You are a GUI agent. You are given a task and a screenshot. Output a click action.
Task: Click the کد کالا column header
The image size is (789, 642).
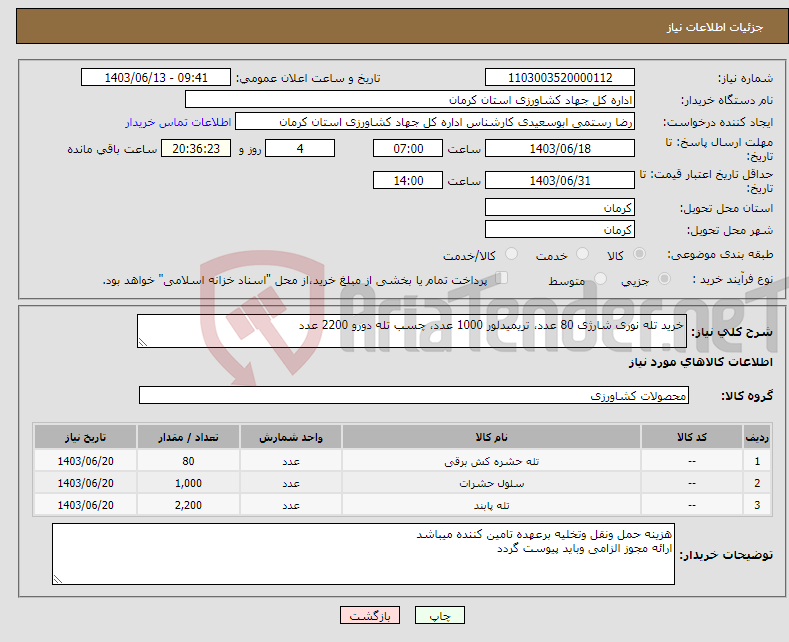pyautogui.click(x=692, y=437)
